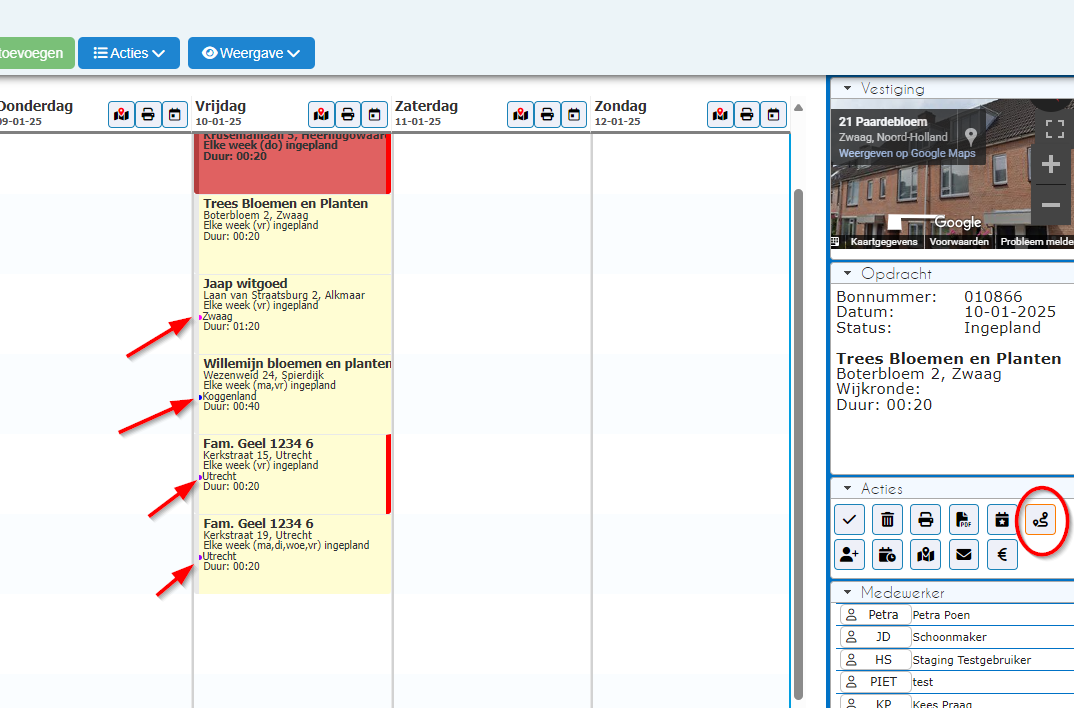Open Weergeven op Google Maps link
This screenshot has width=1074, height=708.
point(907,153)
